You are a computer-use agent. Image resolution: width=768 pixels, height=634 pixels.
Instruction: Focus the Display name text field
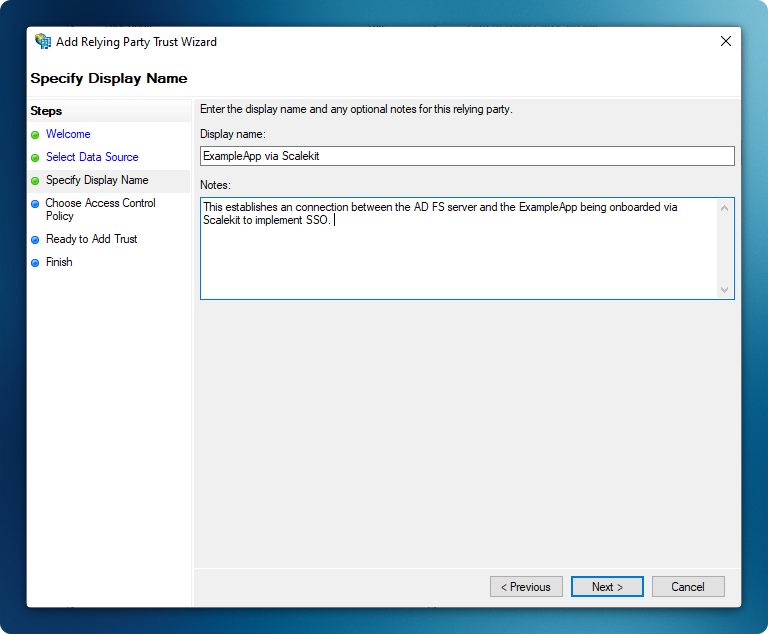(467, 156)
